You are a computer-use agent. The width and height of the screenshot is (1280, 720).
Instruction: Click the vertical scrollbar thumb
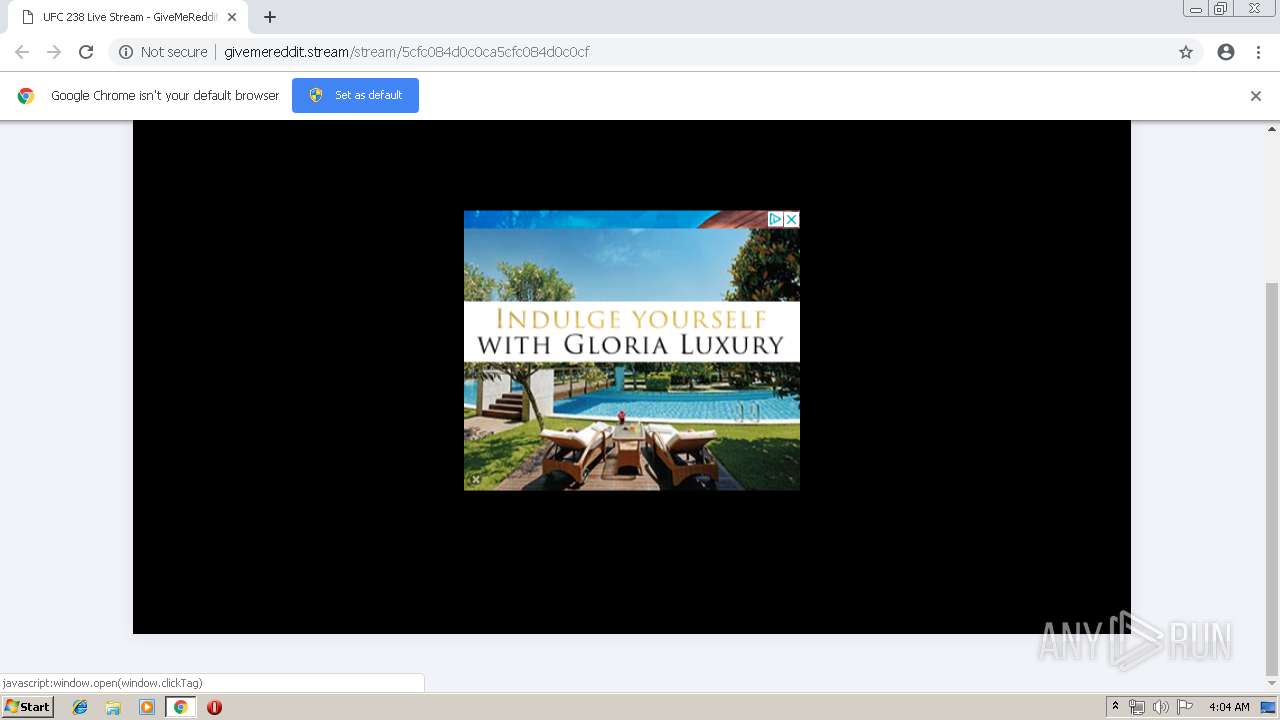tap(1272, 479)
